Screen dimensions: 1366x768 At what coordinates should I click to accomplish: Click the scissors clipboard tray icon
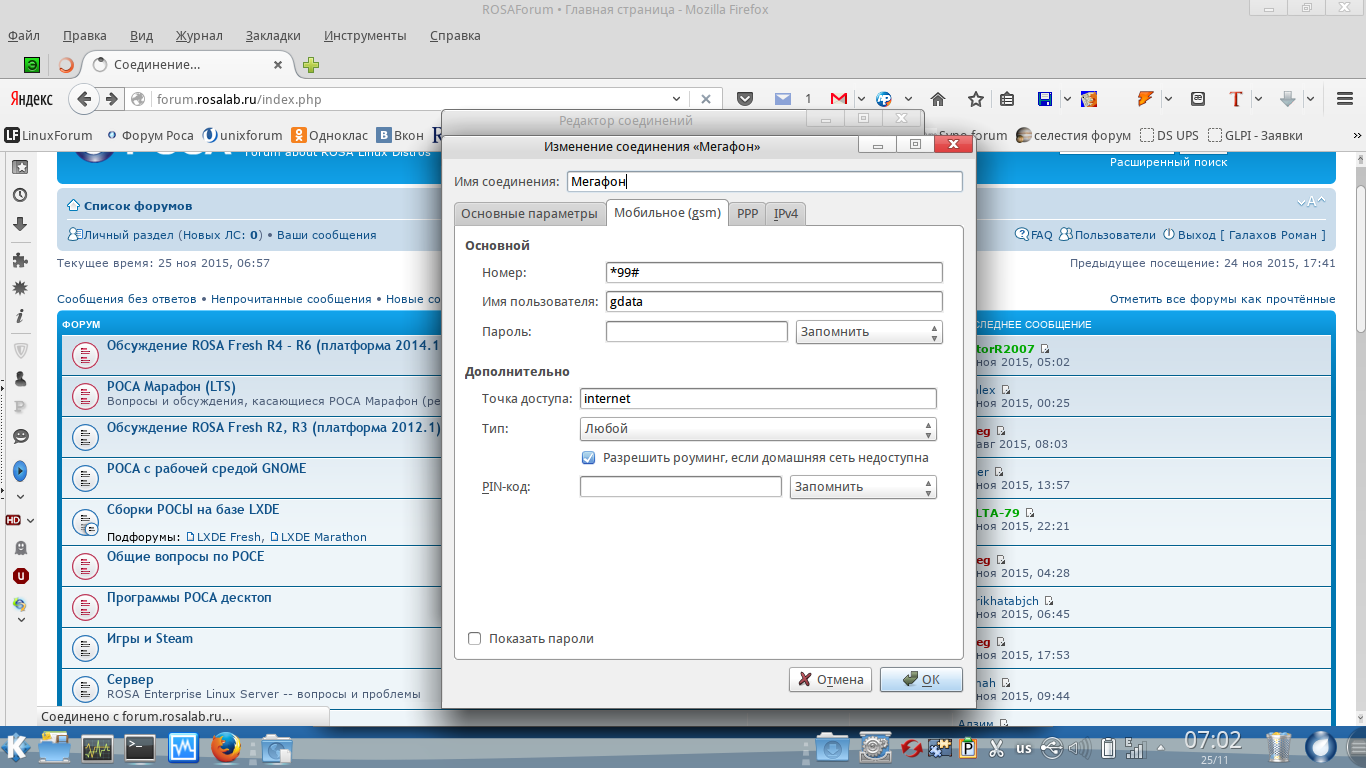coord(996,747)
